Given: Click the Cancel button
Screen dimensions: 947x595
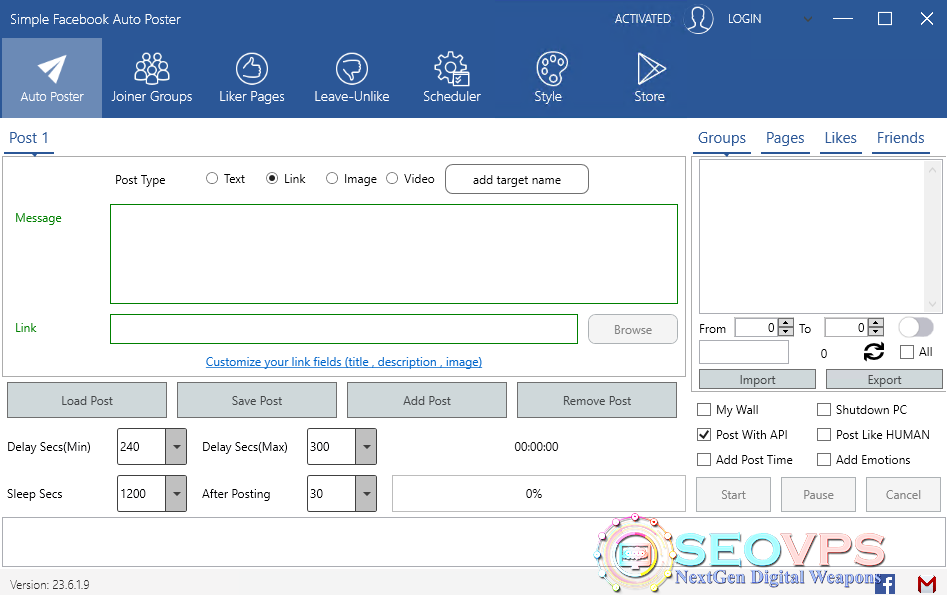Looking at the screenshot, I should 904,494.
